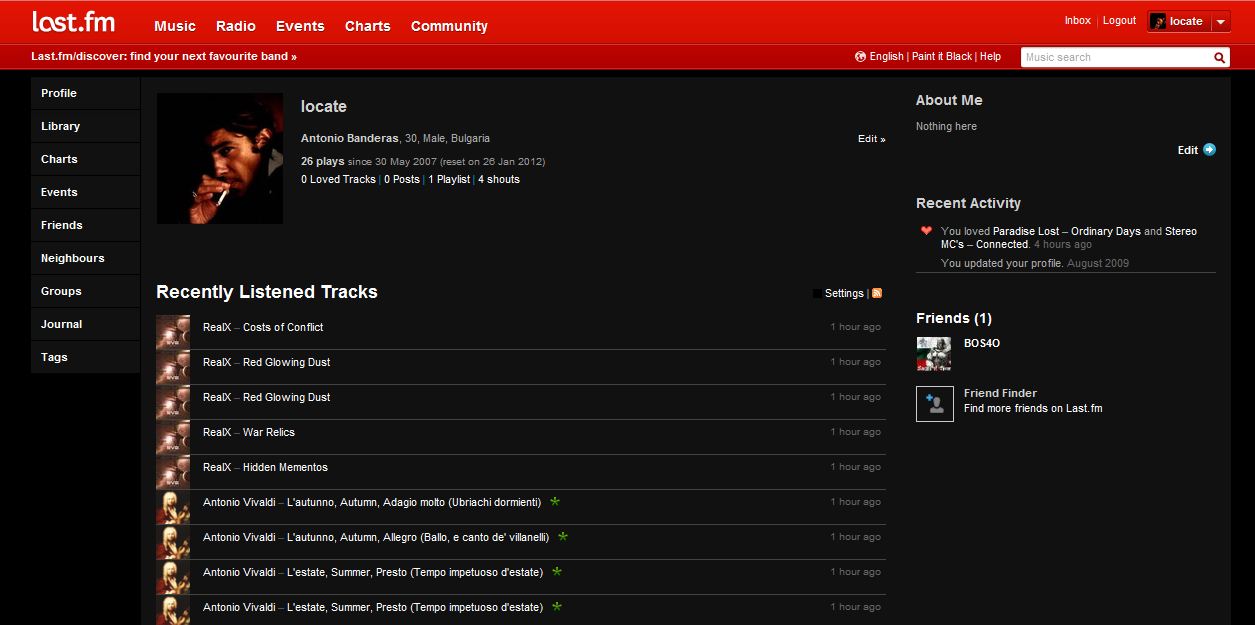The height and width of the screenshot is (625, 1255).
Task: Open BOS4O friend name link
Action: pyautogui.click(x=982, y=343)
